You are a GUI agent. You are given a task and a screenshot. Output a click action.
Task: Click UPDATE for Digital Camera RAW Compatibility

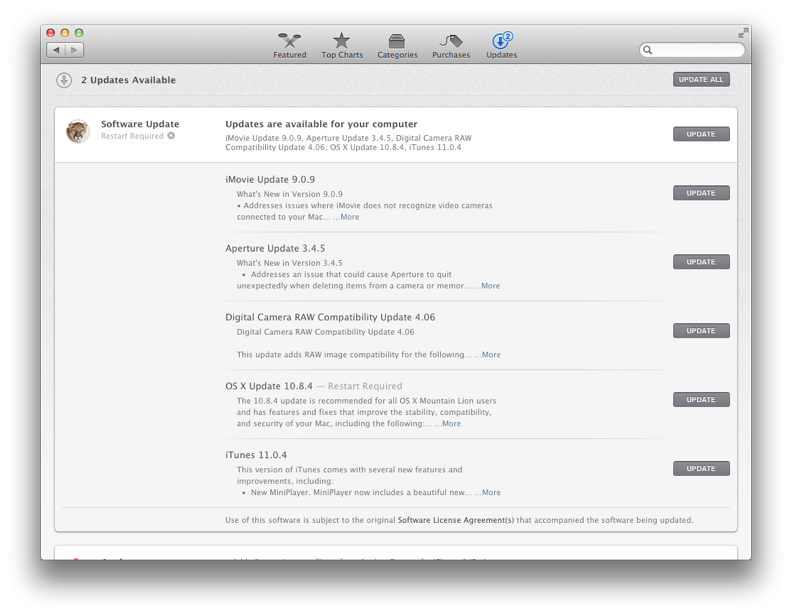[x=701, y=331]
